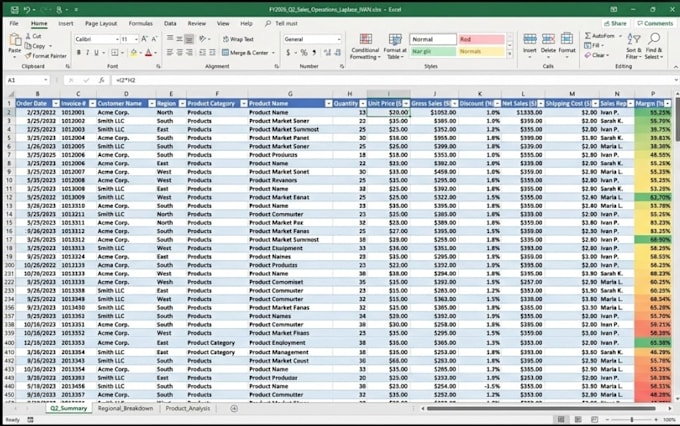
Task: Switch to the Insert ribbon tab
Action: click(x=66, y=23)
